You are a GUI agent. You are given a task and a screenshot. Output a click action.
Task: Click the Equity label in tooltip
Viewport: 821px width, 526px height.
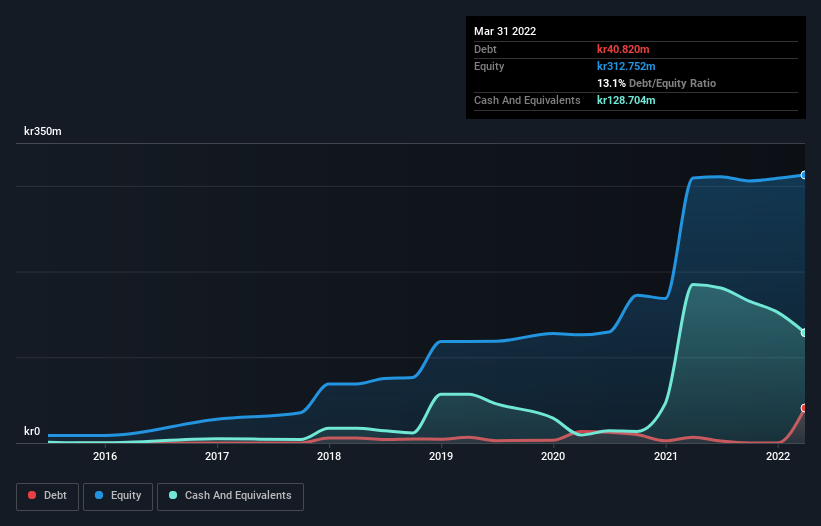point(489,66)
